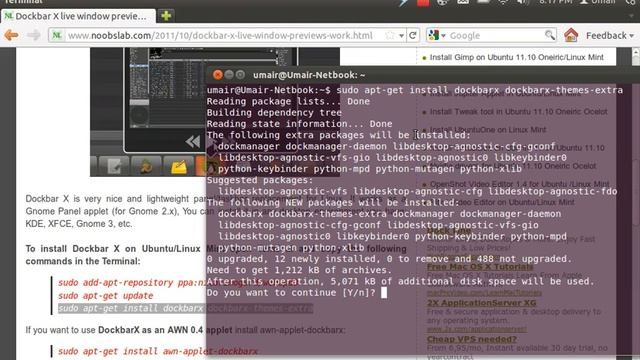Click the Do you want to continue prompt line

(291, 293)
